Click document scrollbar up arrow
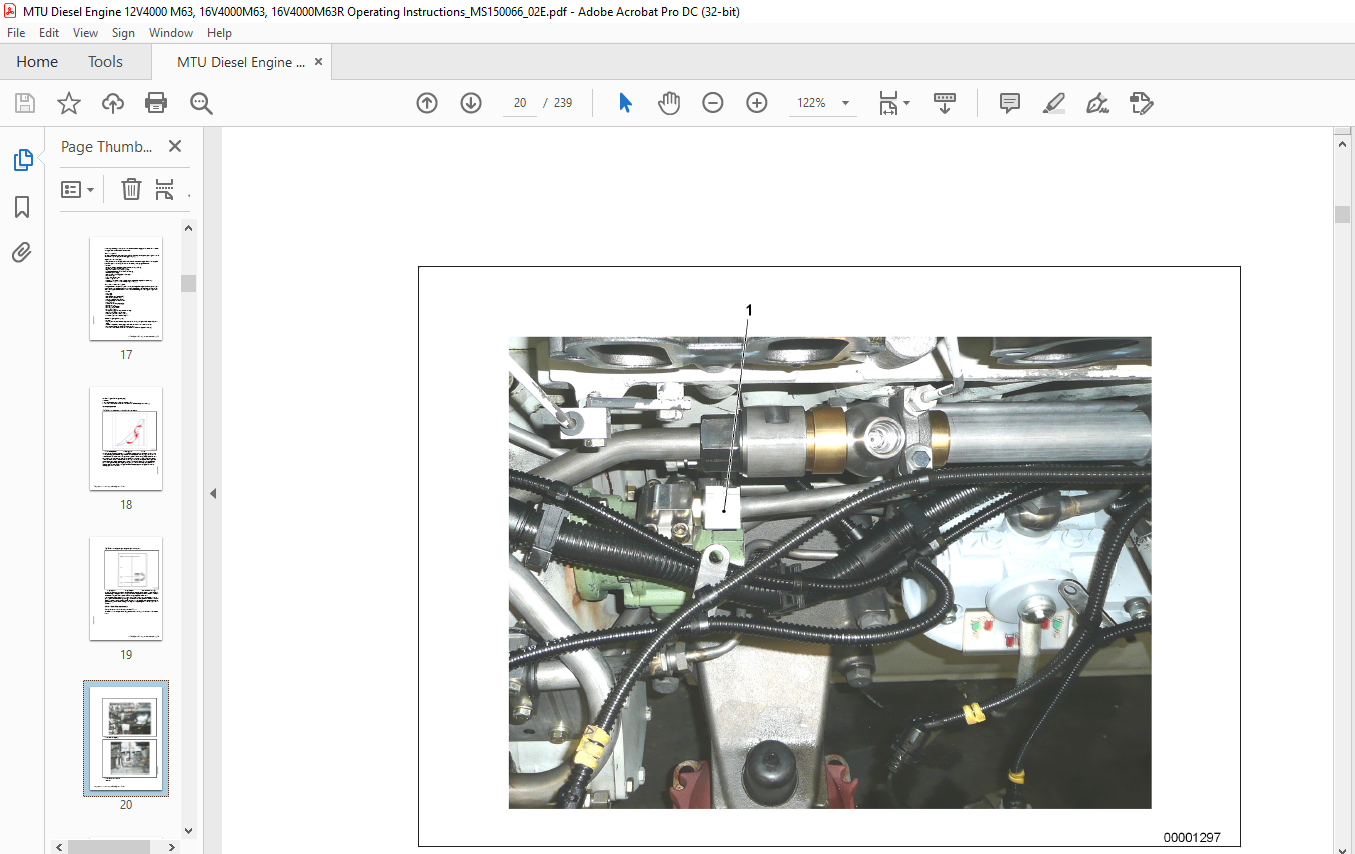 tap(1343, 144)
